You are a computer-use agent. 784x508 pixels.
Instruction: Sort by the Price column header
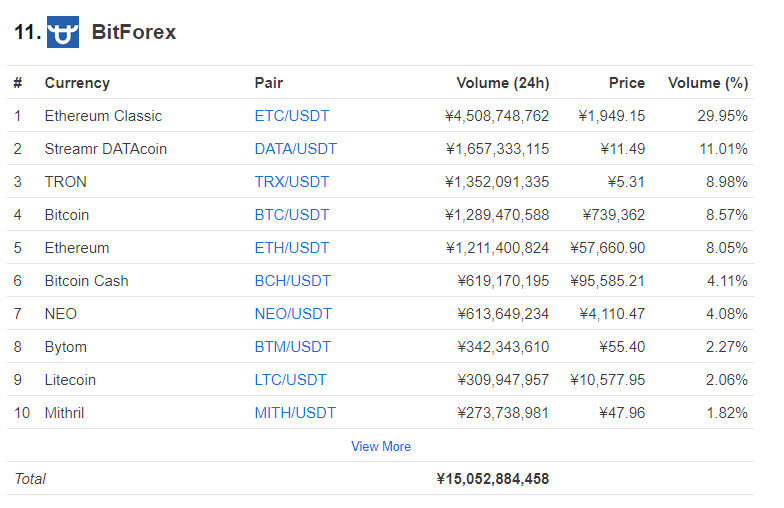tap(626, 83)
